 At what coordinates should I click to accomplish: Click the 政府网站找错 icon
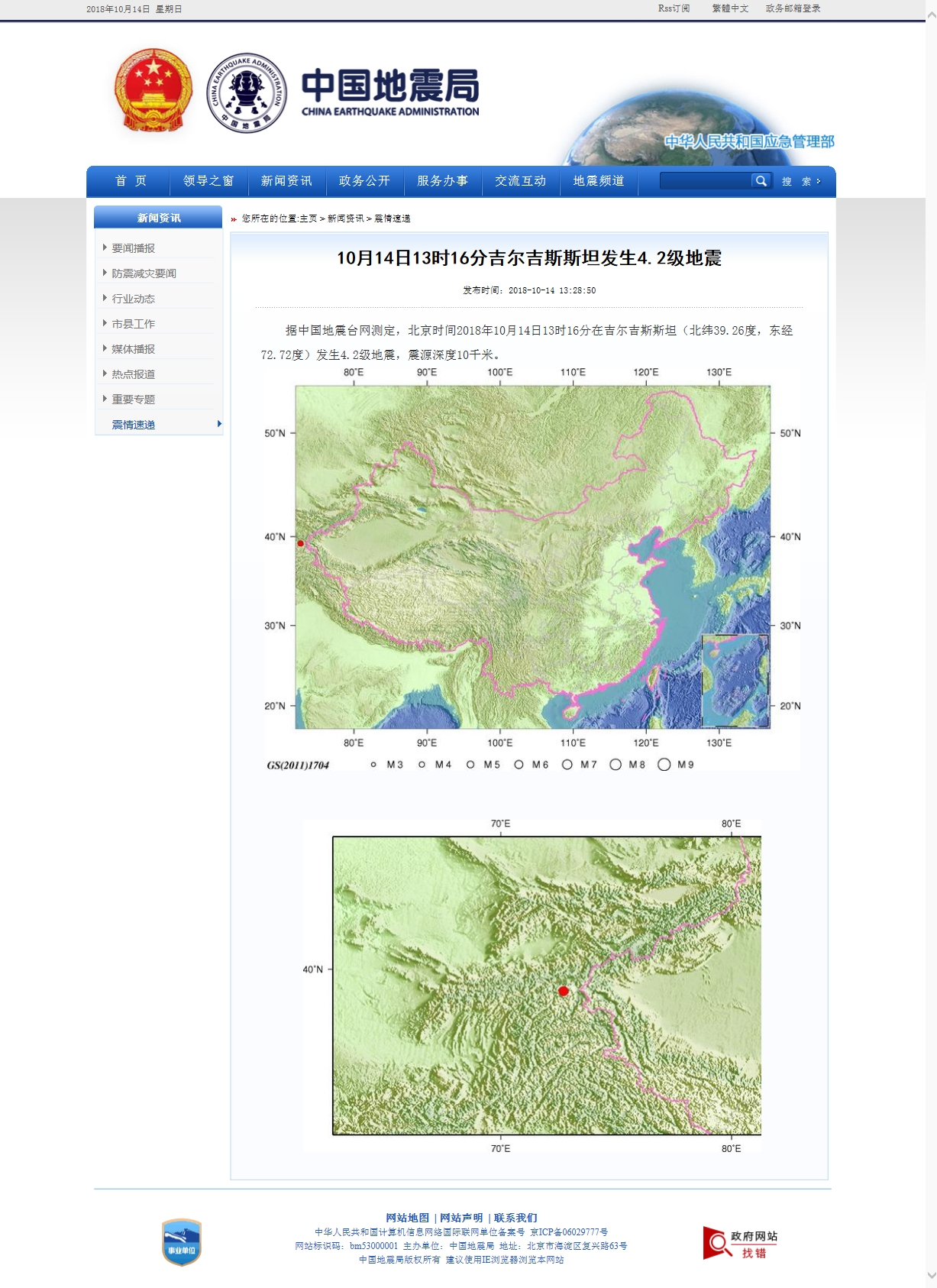[x=741, y=1243]
